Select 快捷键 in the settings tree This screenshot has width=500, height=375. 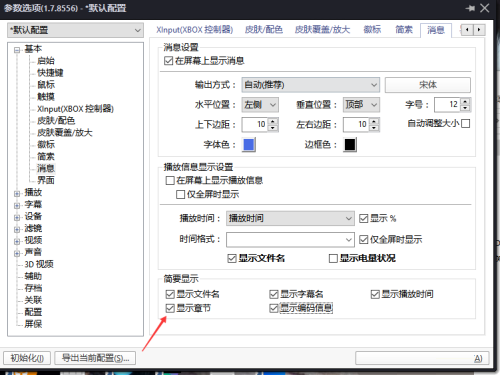(50, 73)
